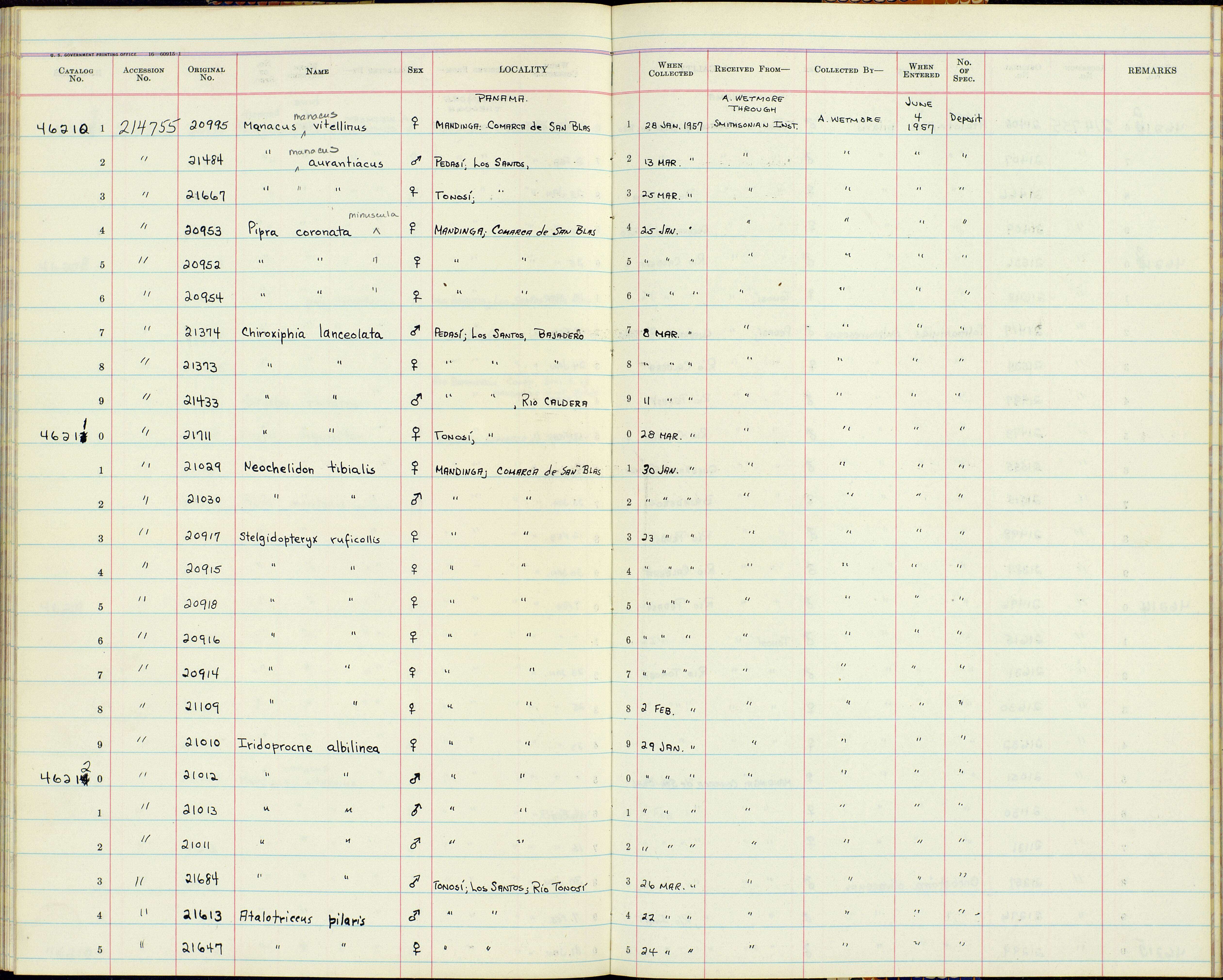
Task: Click the 'Accession No.' column header
Action: coord(144,74)
